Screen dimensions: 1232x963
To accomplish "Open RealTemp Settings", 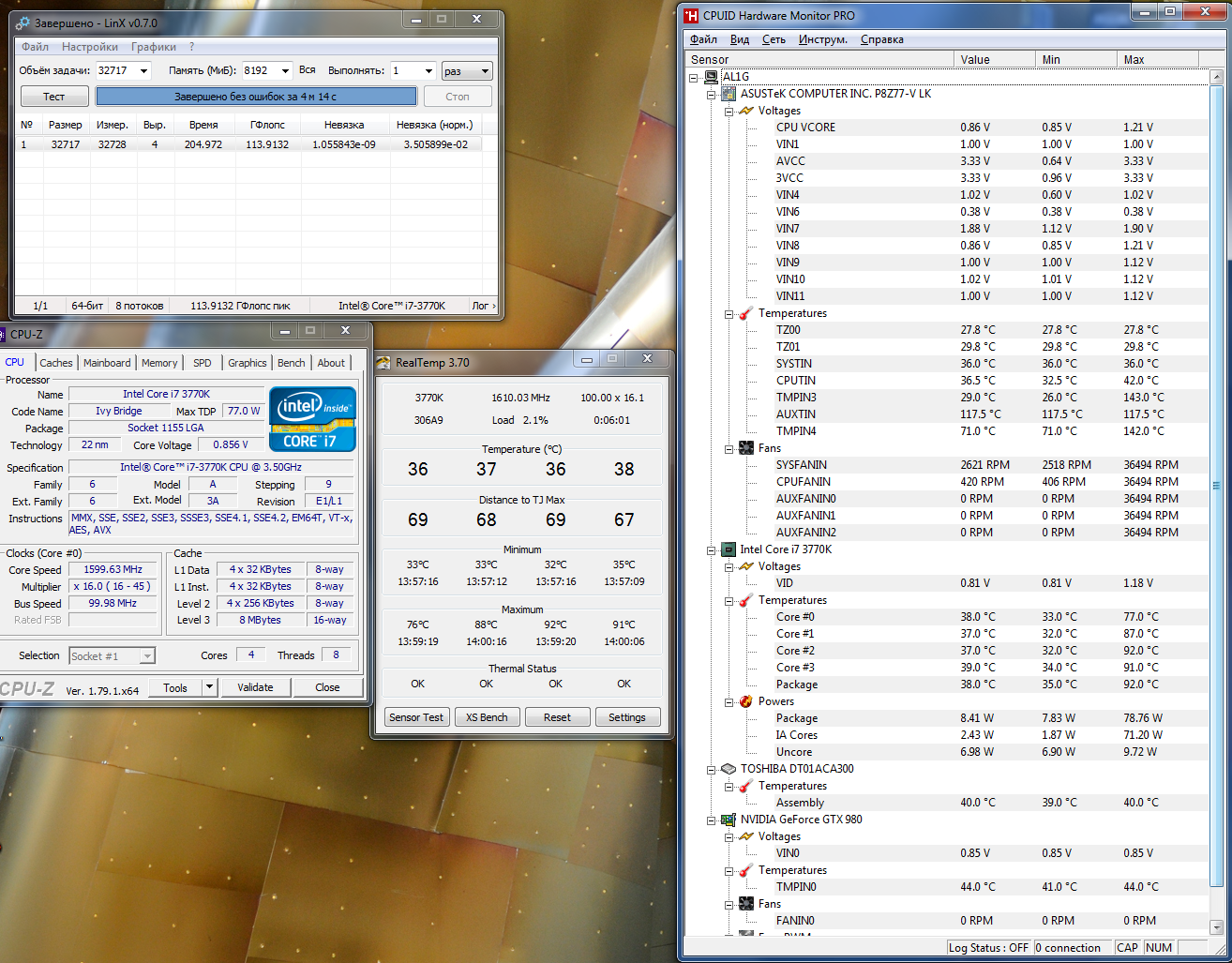I will [627, 717].
